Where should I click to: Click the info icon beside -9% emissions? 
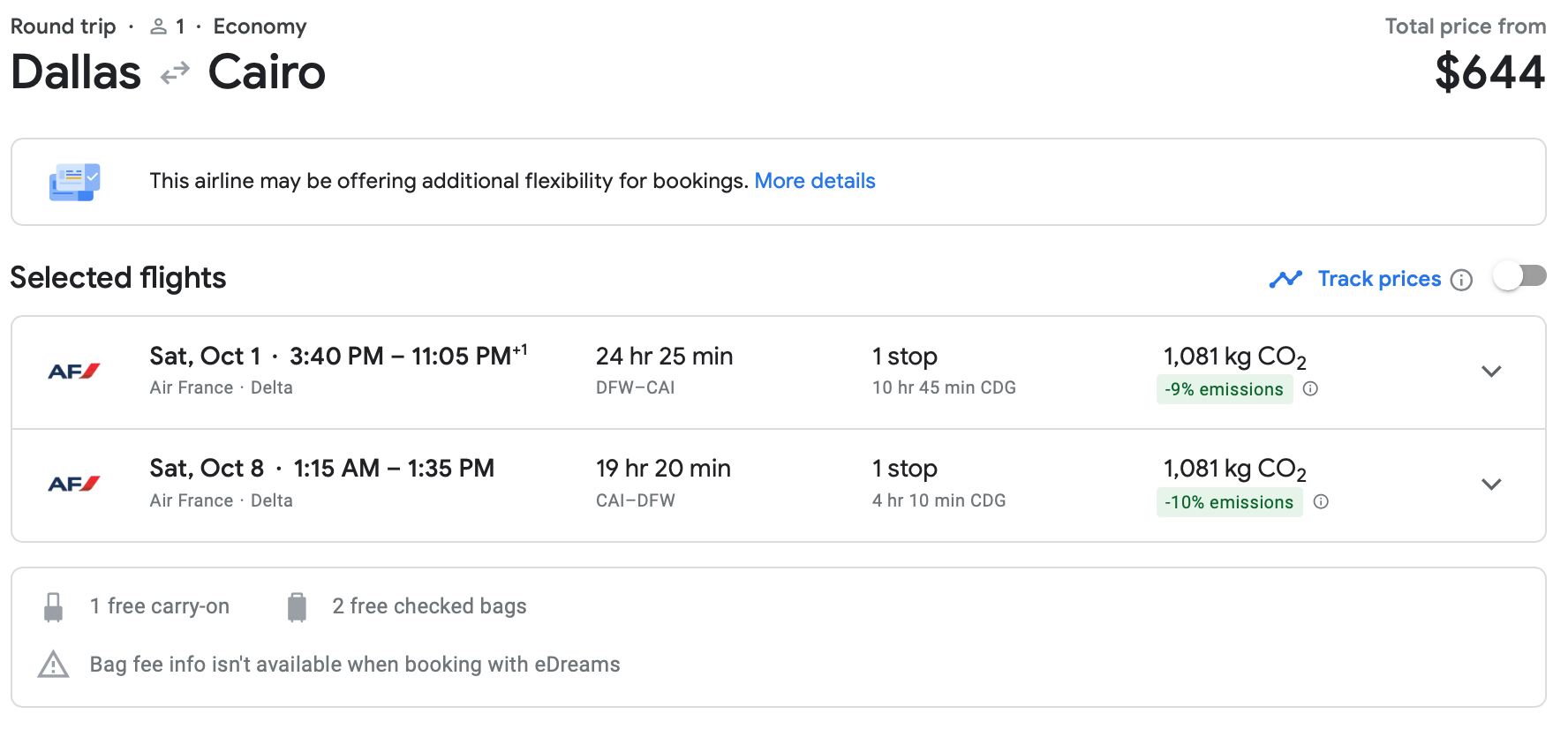pos(1310,389)
